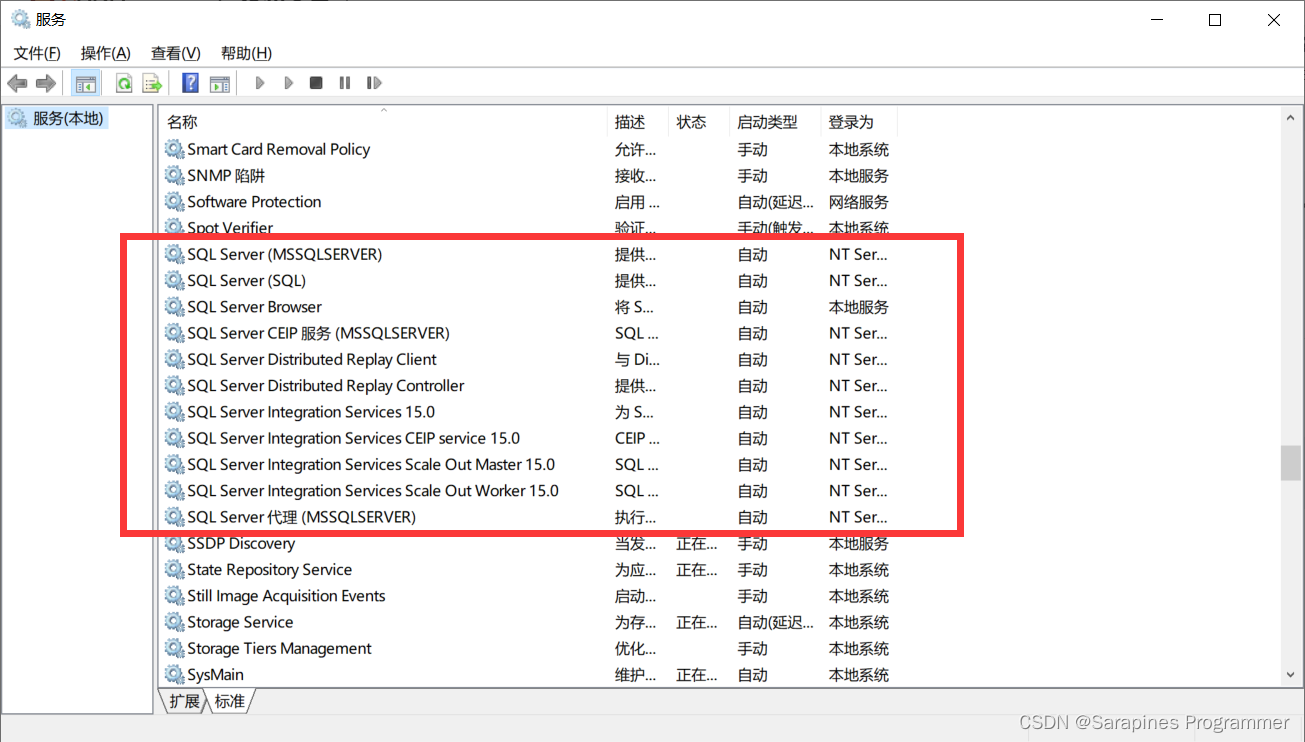The width and height of the screenshot is (1305, 742).
Task: Switch to the 扩展 tab
Action: click(x=184, y=701)
